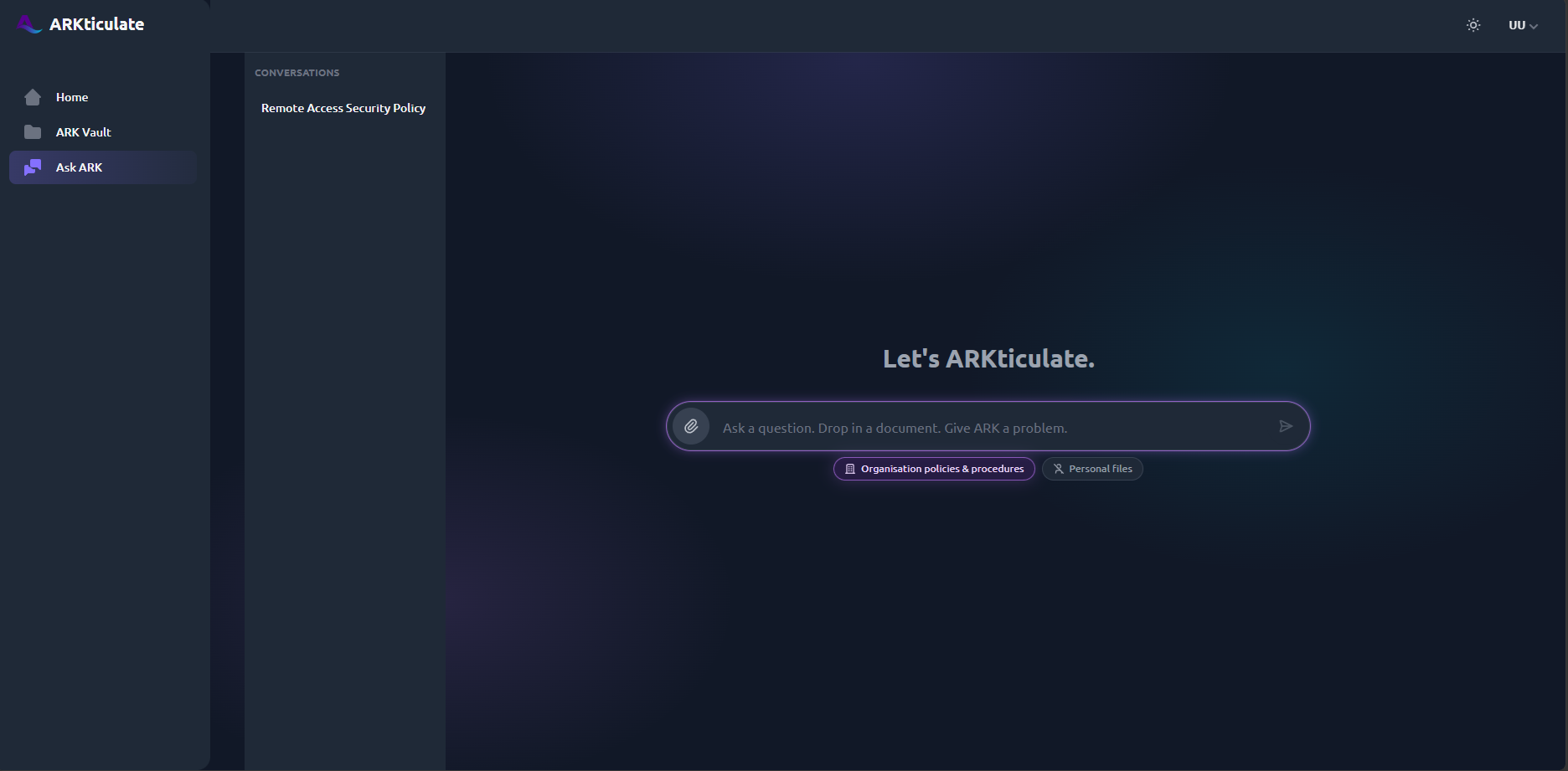Select Ask ARK in the sidebar

[103, 167]
